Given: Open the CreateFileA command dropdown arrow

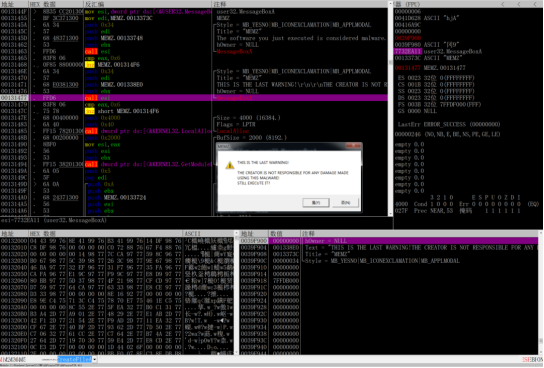Looking at the screenshot, I should click(x=95, y=359).
